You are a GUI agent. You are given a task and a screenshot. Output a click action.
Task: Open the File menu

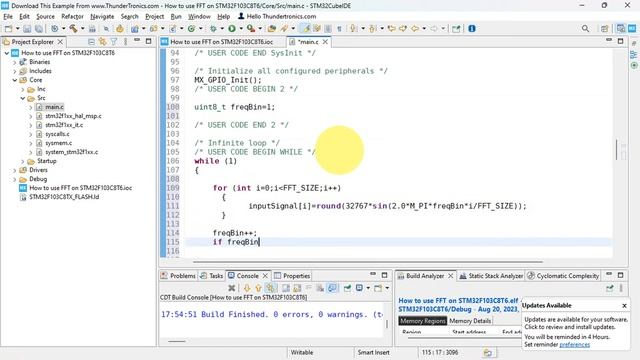pyautogui.click(x=8, y=16)
